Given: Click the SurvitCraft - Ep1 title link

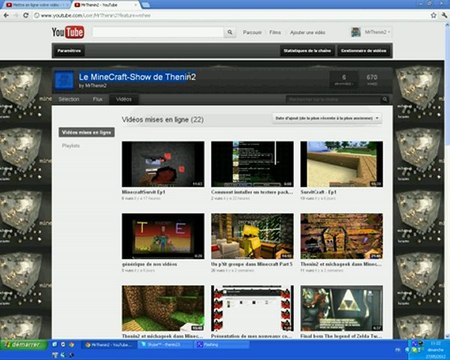Looking at the screenshot, I should 319,192.
